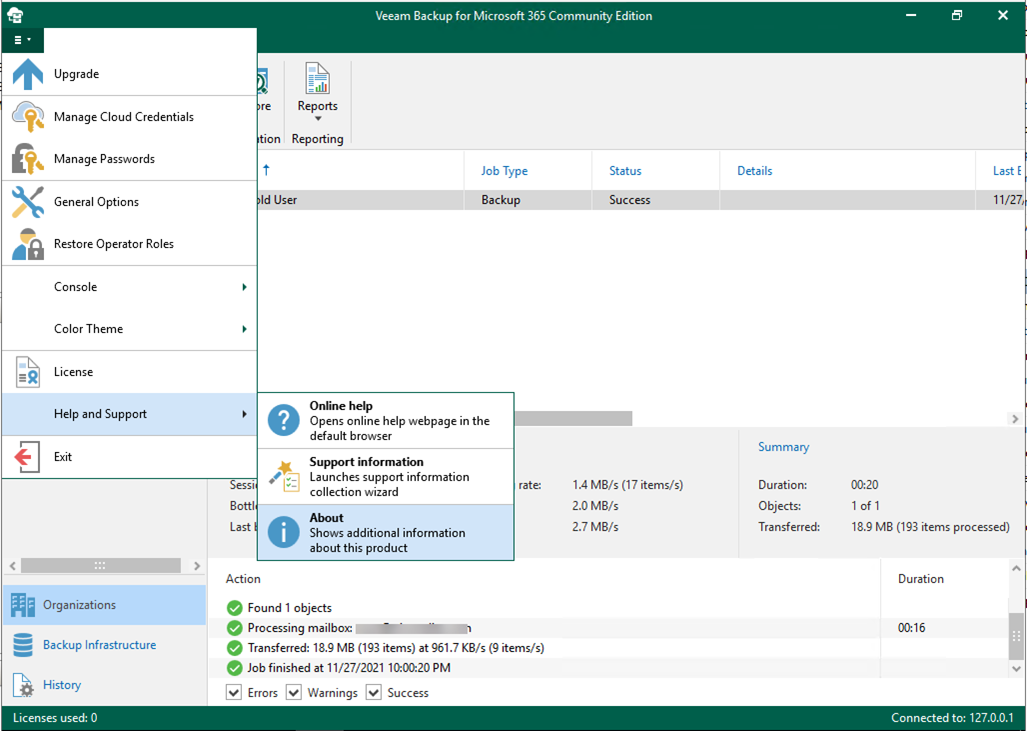Click the Reports chart icon
This screenshot has width=1027, height=731.
(x=317, y=79)
